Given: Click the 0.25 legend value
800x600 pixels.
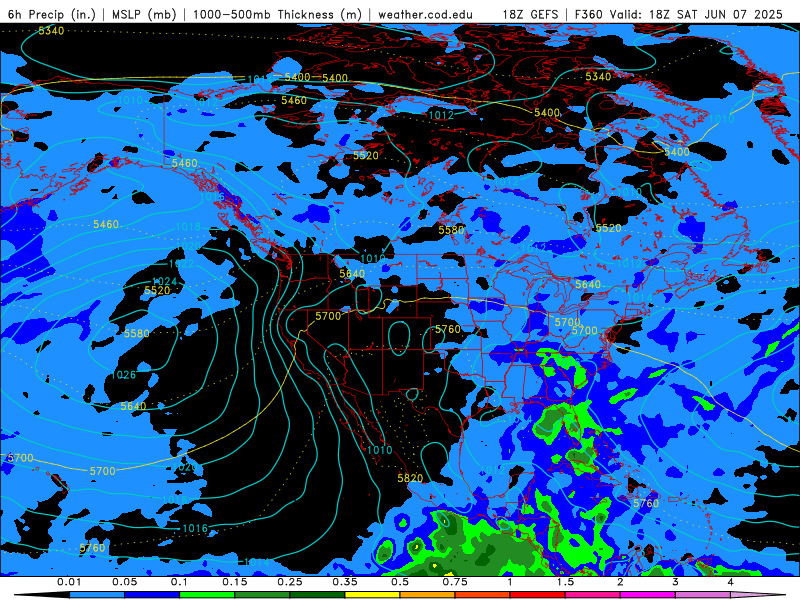Looking at the screenshot, I should 290,582.
